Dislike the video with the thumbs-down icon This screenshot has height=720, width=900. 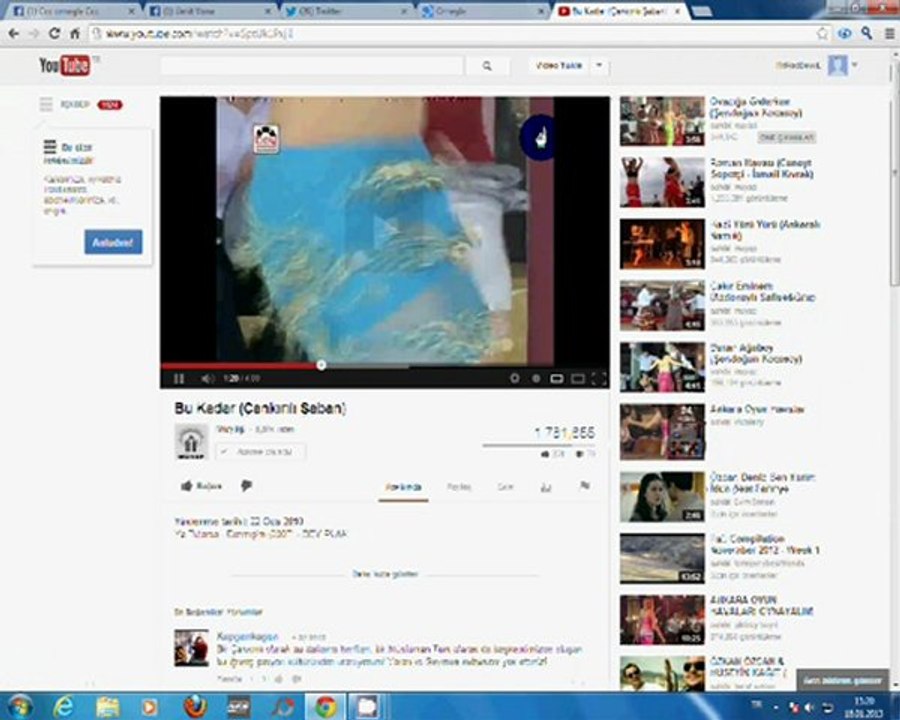(247, 486)
